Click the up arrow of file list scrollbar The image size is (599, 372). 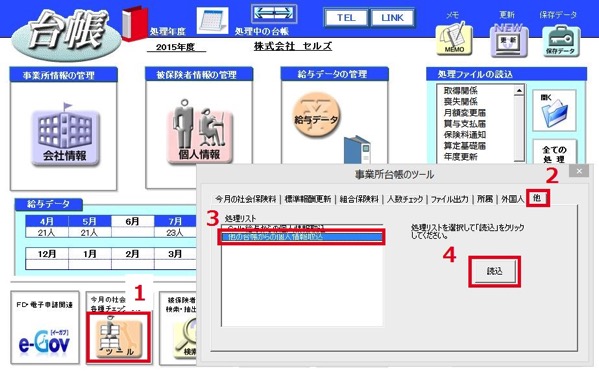pyautogui.click(x=519, y=91)
